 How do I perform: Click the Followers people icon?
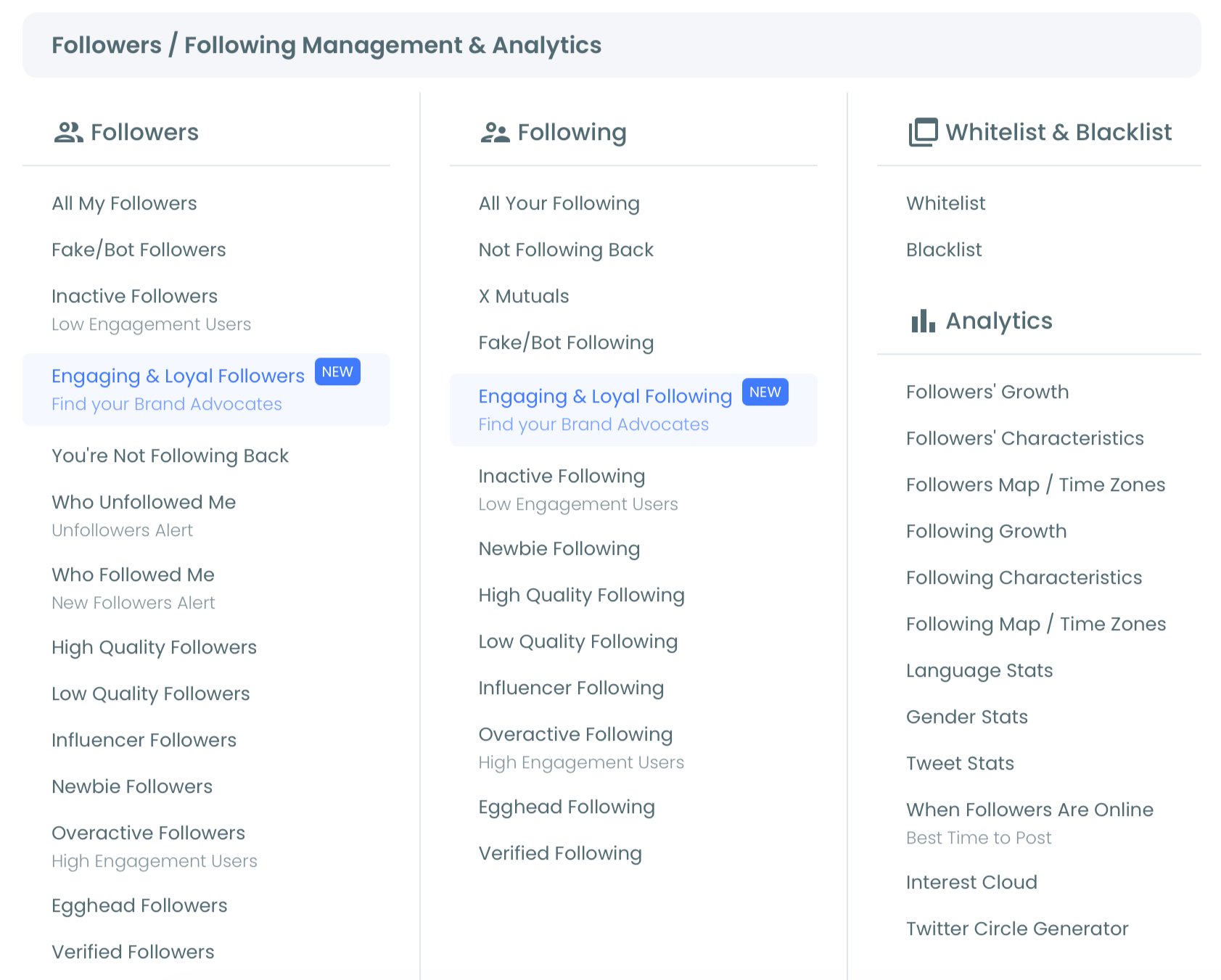point(68,131)
